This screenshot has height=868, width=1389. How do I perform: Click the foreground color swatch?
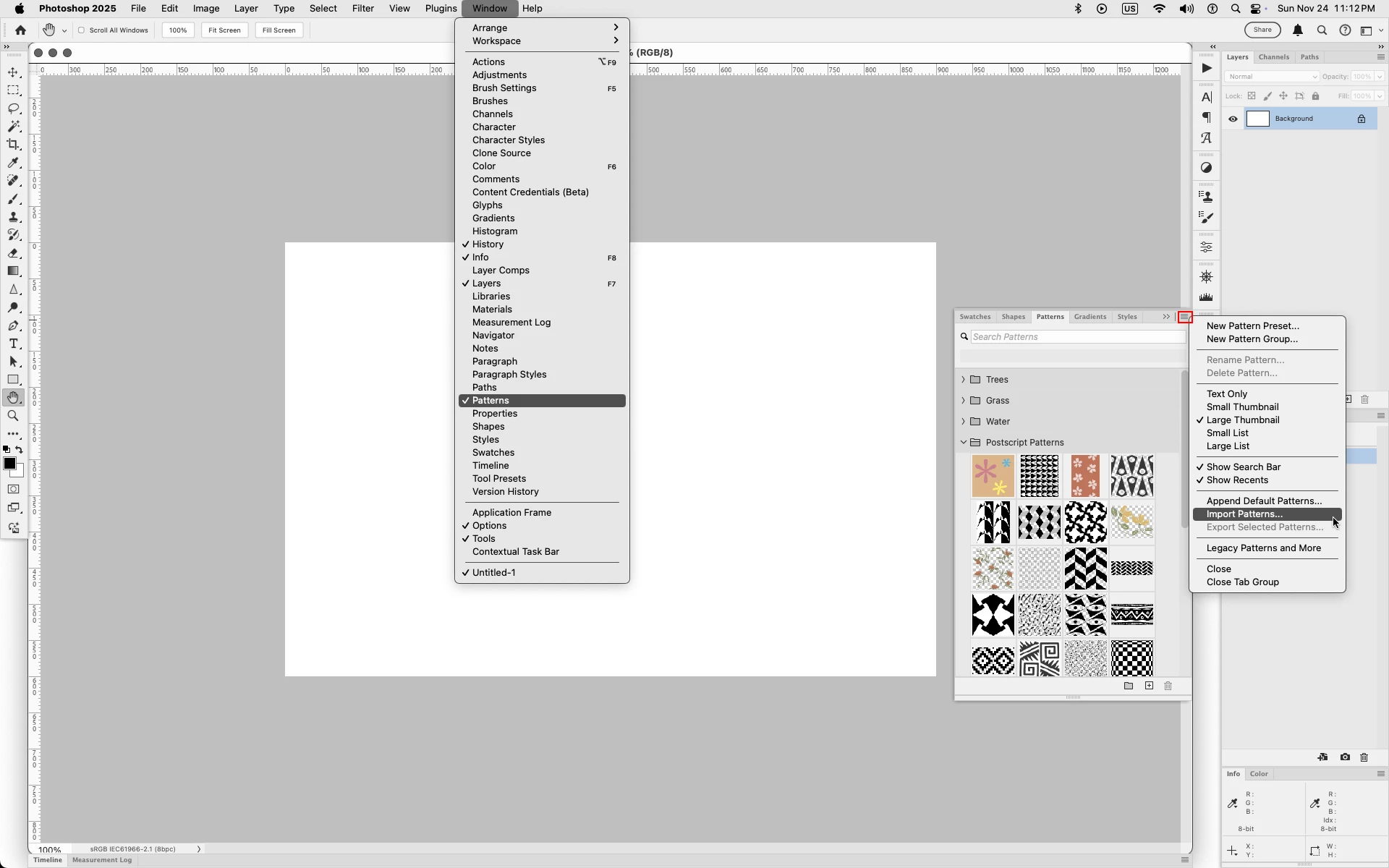pyautogui.click(x=9, y=464)
